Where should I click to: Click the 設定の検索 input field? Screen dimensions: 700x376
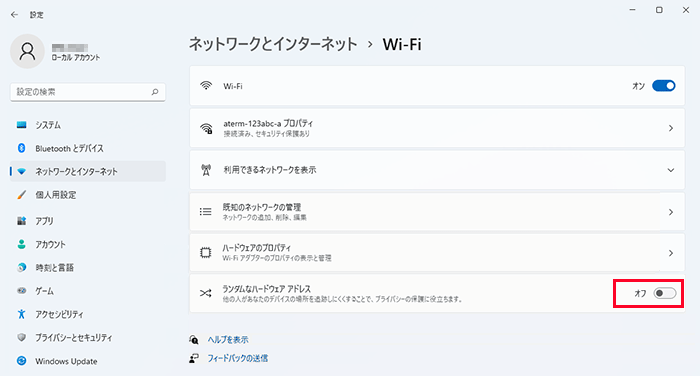click(x=88, y=92)
